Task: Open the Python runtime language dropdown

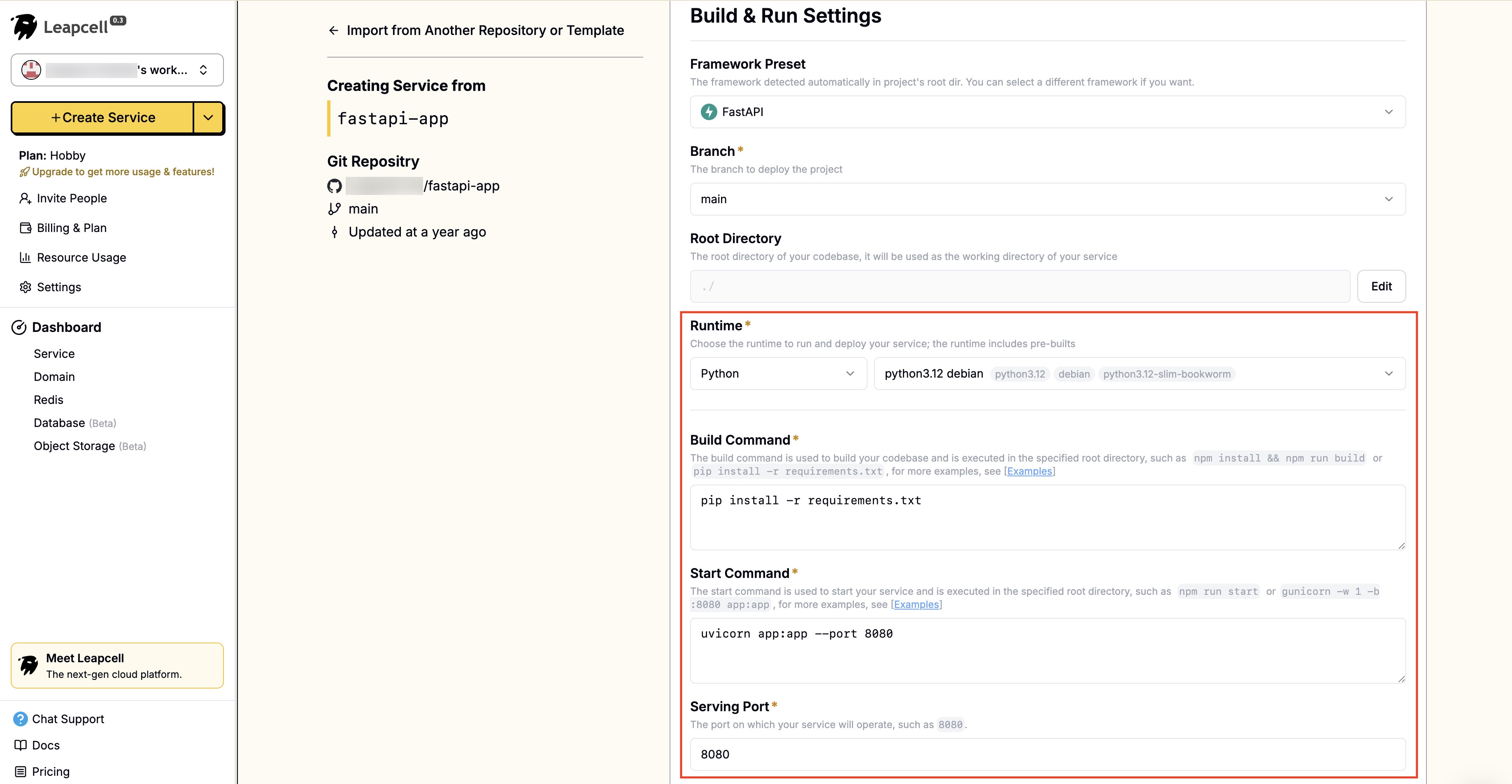Action: click(778, 374)
